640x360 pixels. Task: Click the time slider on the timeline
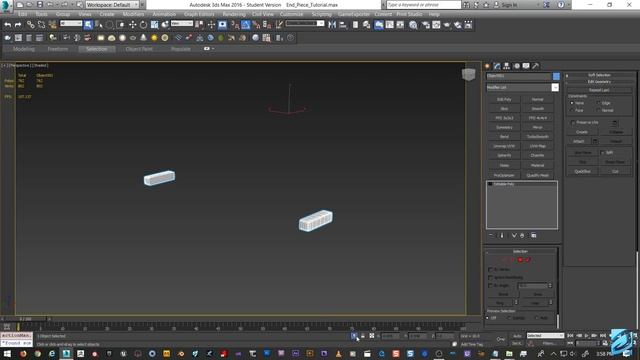click(x=25, y=319)
